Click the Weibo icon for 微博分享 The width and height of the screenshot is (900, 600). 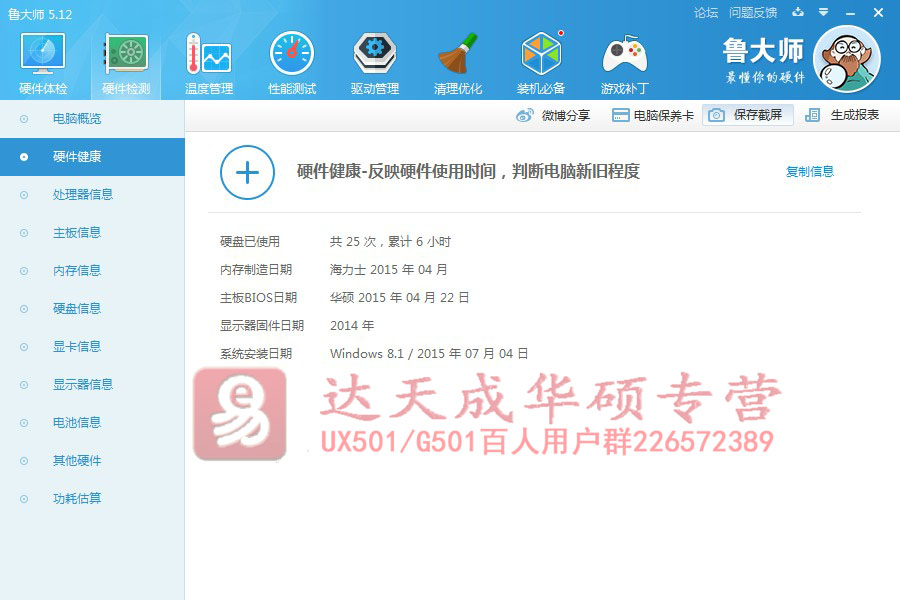pos(525,115)
